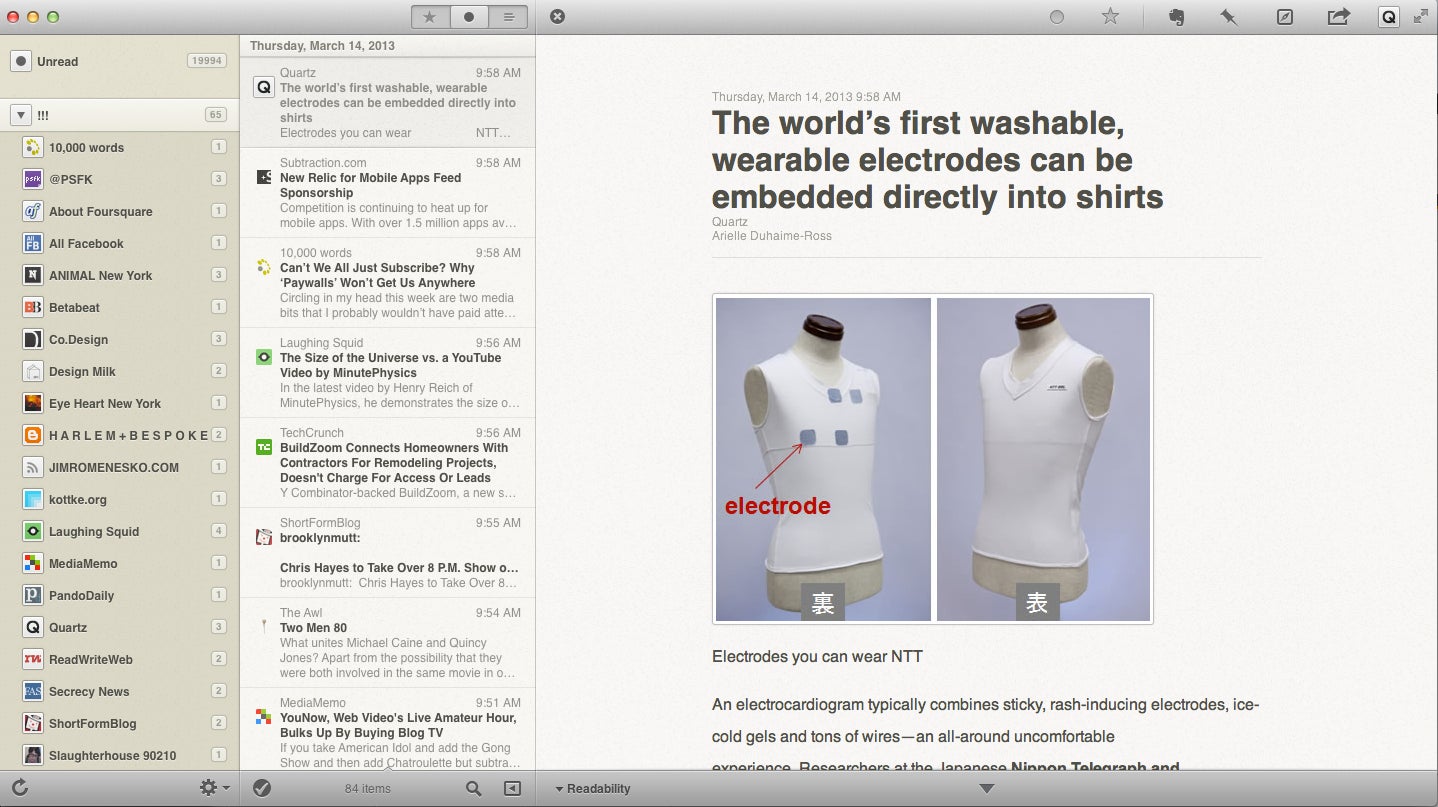Viewport: 1438px width, 807px height.
Task: Select the washable electrodes list entry
Action: coord(388,102)
